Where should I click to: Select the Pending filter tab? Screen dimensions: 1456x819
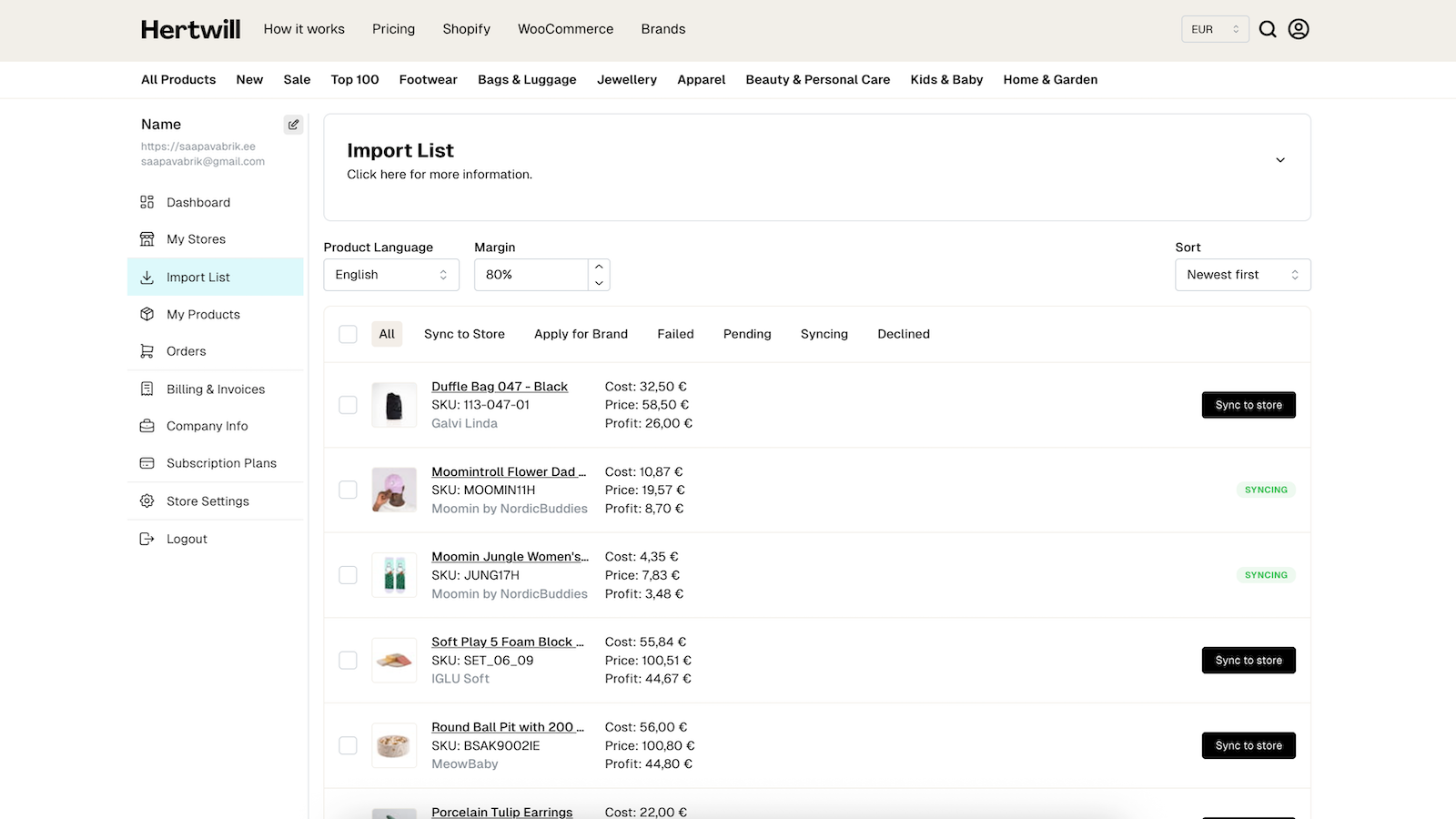pyautogui.click(x=747, y=334)
